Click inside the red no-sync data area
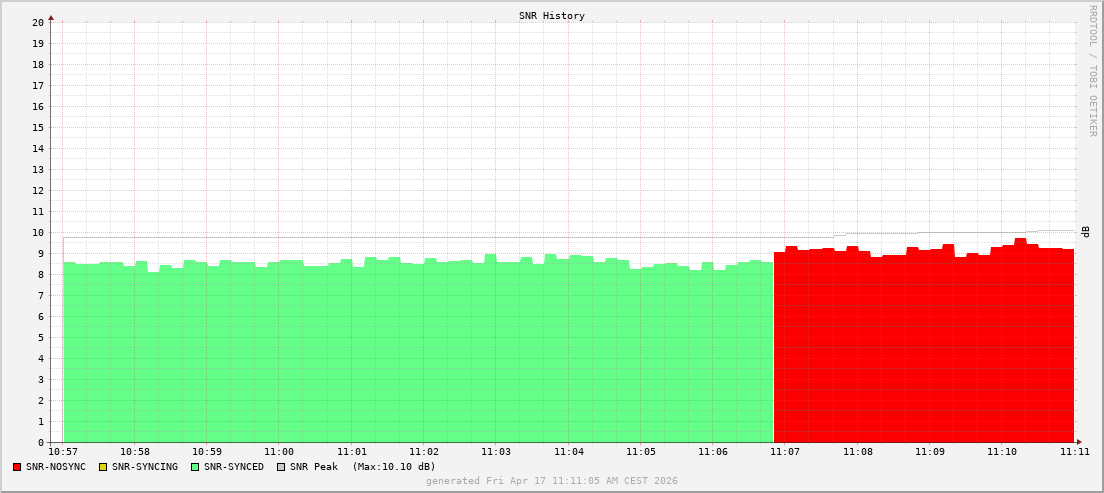Screen dimensions: 1104x493 coord(920,350)
